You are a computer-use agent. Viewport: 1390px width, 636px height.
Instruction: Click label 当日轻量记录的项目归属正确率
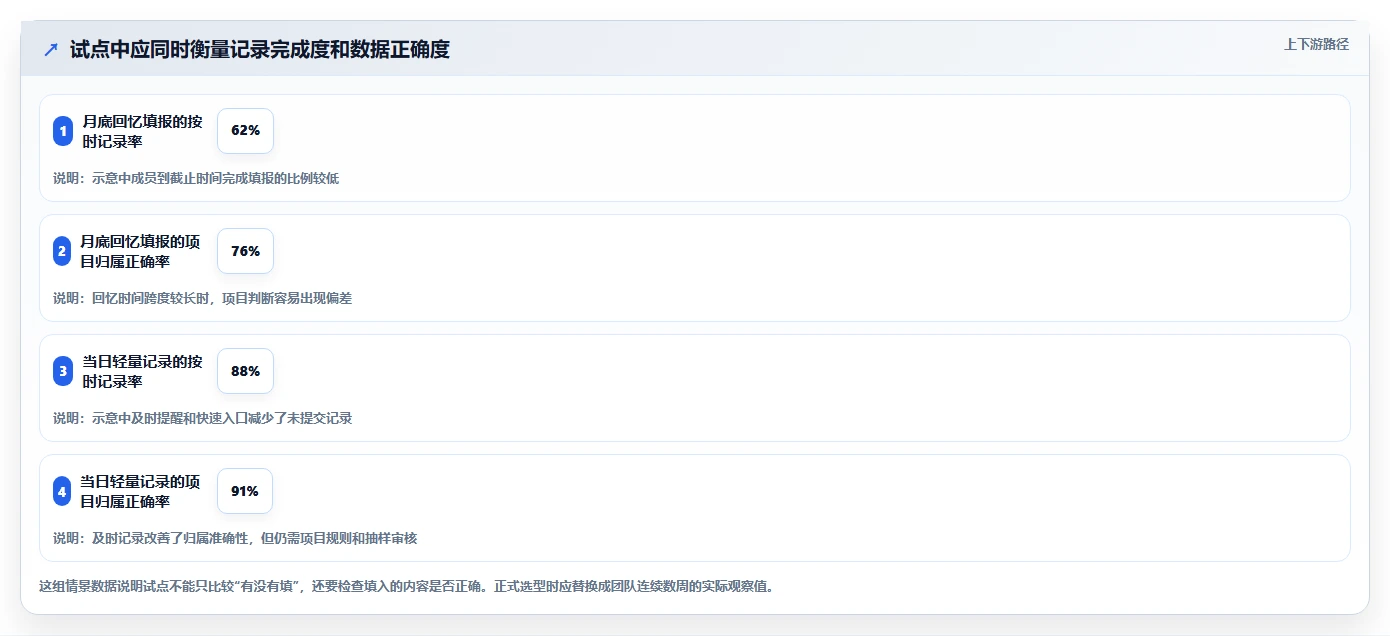pyautogui.click(x=140, y=491)
